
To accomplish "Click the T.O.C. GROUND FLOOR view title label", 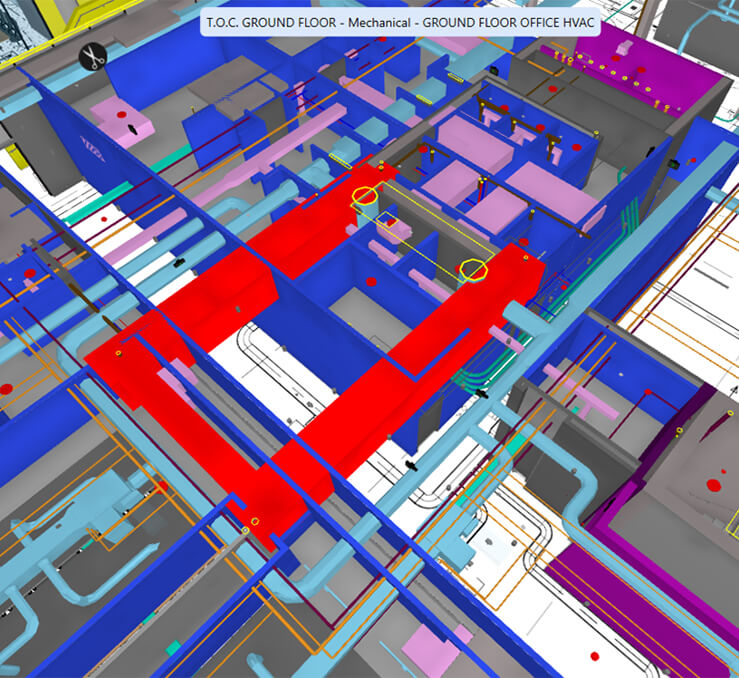I will (400, 22).
